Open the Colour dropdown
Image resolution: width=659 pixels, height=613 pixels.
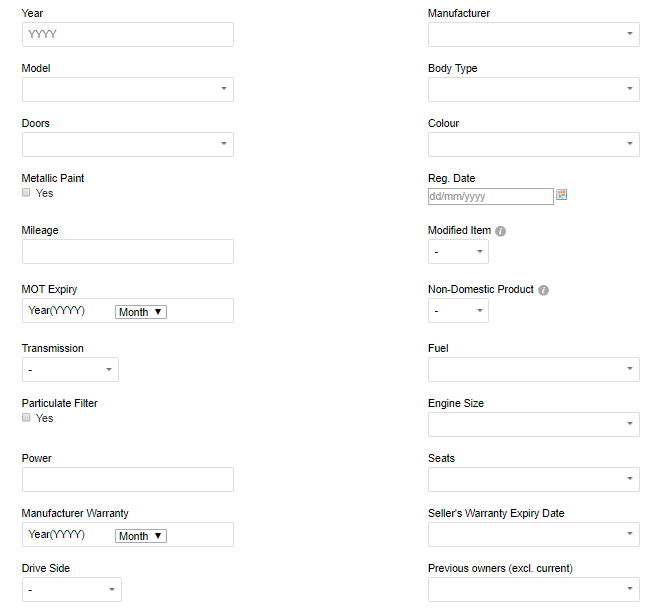click(x=534, y=145)
